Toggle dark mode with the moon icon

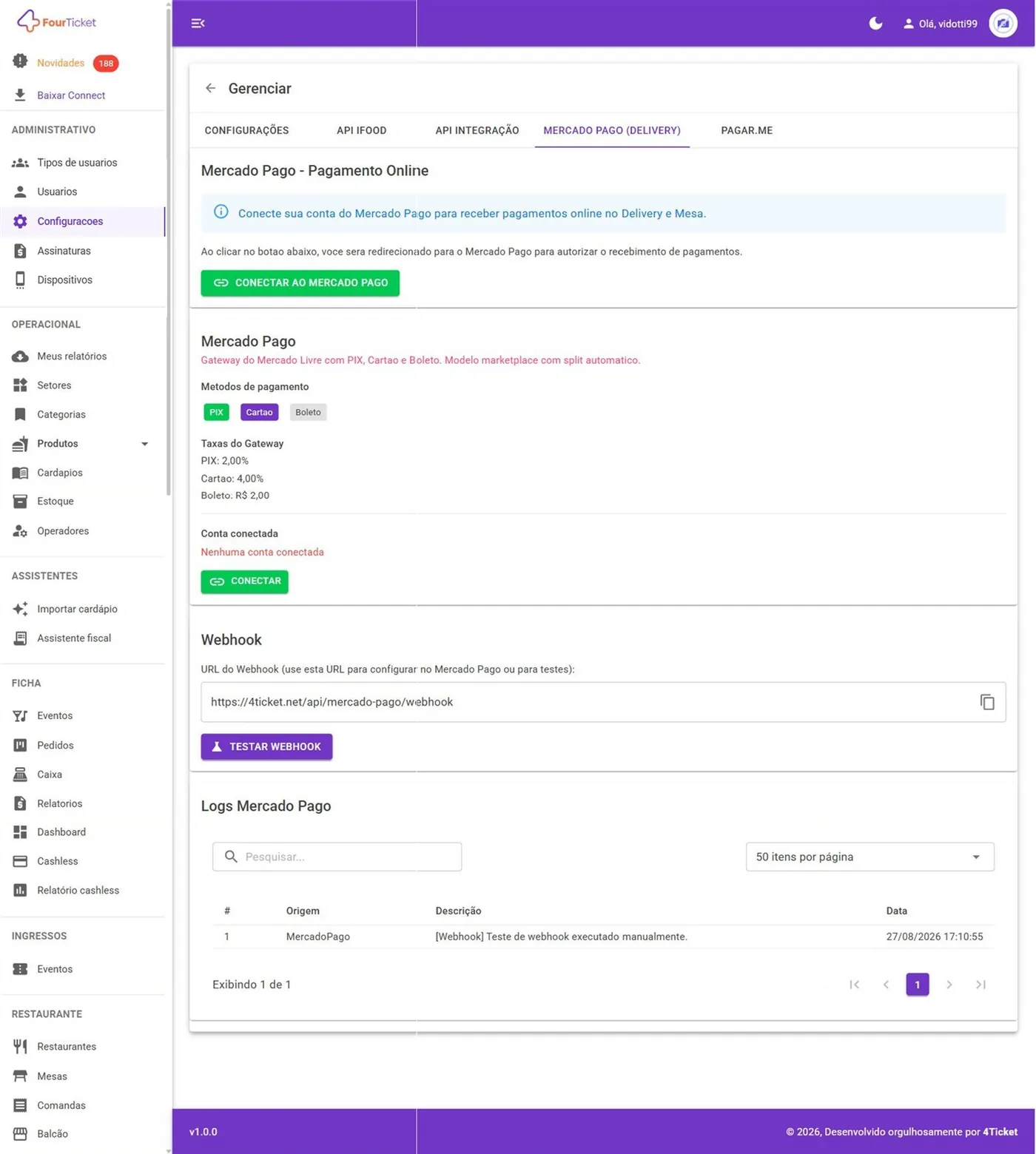pyautogui.click(x=875, y=24)
